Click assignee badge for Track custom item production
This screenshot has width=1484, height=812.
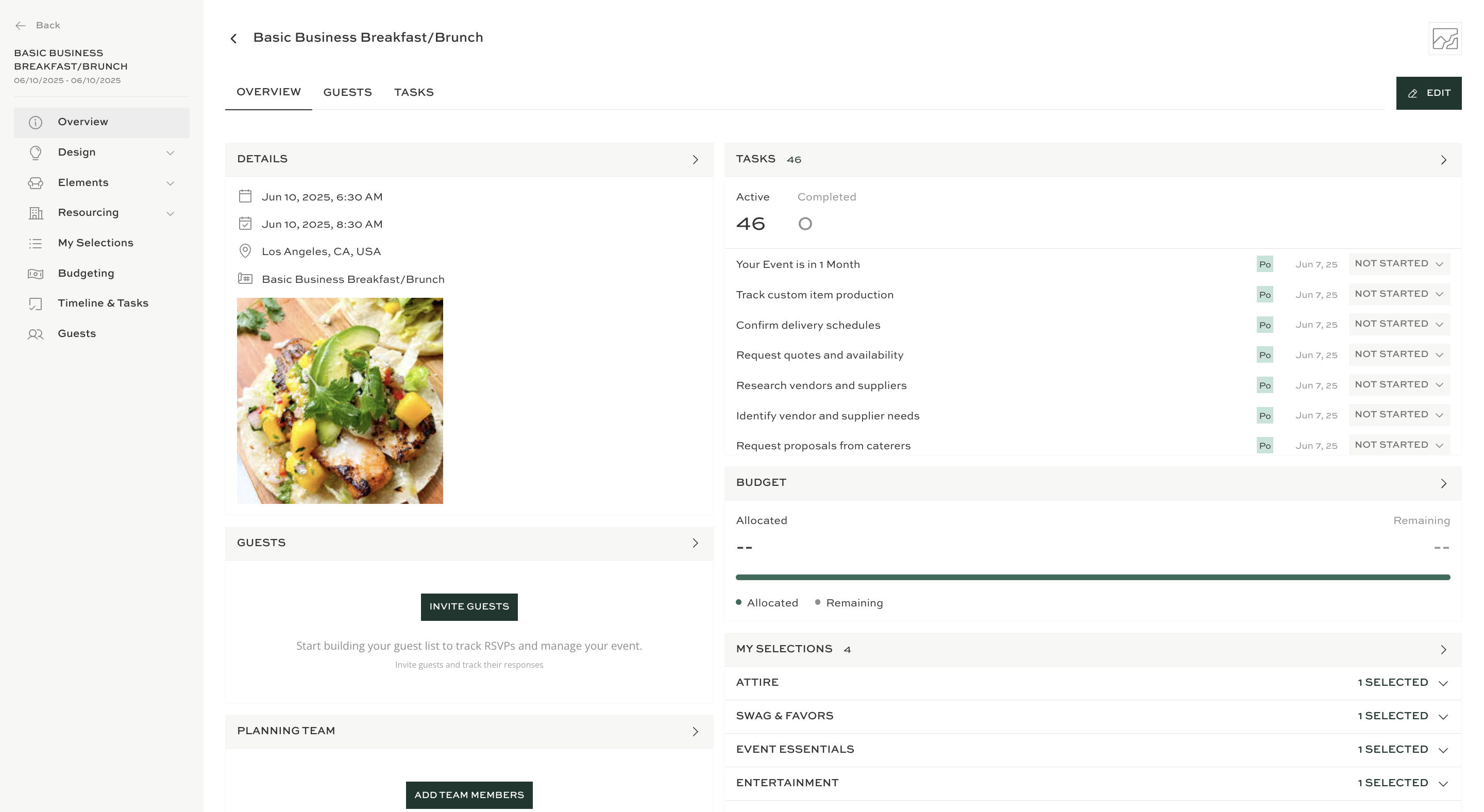pos(1264,295)
